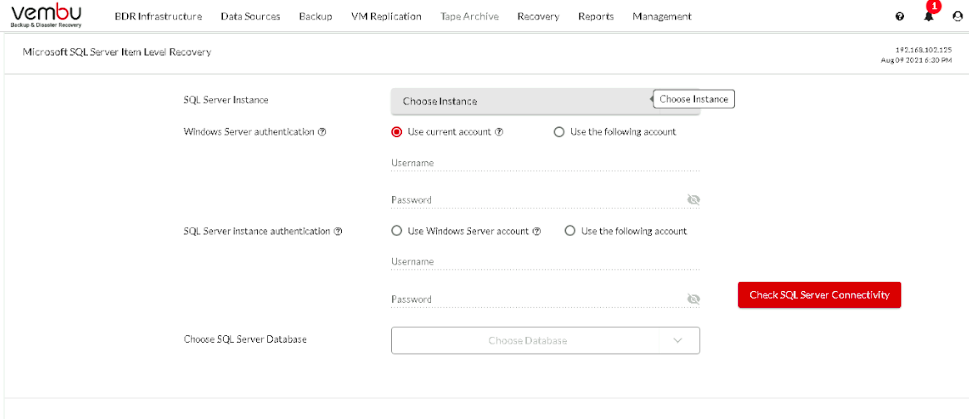Click SQL instance Username field

pyautogui.click(x=545, y=261)
